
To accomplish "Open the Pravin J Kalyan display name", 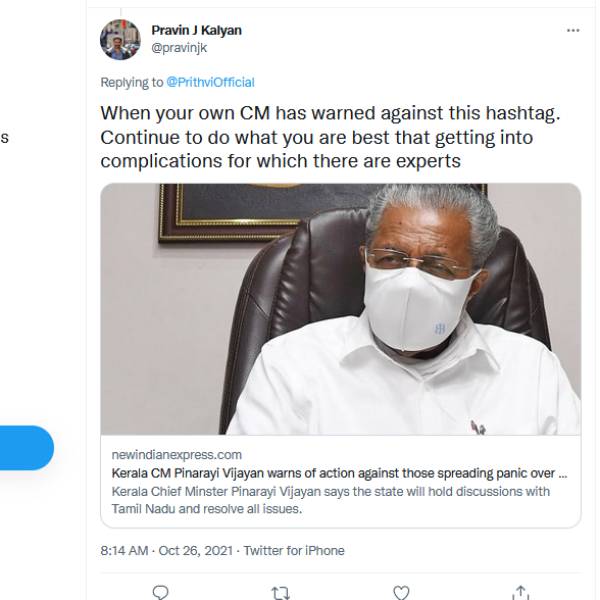I will (196, 30).
